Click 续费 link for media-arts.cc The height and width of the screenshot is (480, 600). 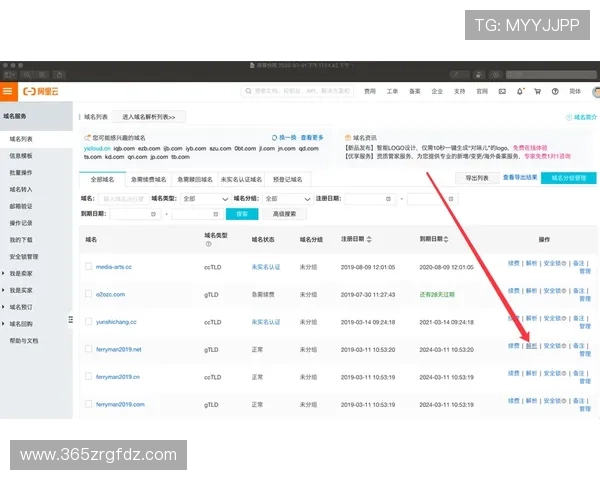514,263
